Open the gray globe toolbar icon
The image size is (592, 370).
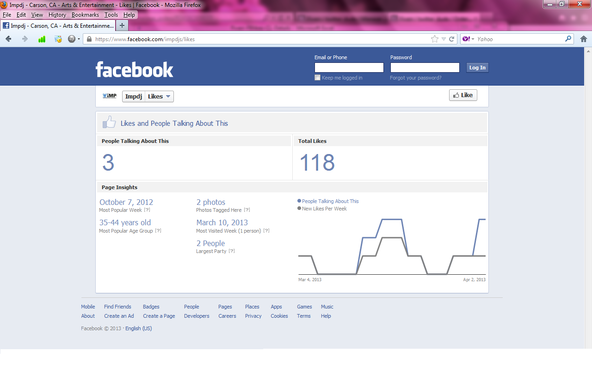72,39
